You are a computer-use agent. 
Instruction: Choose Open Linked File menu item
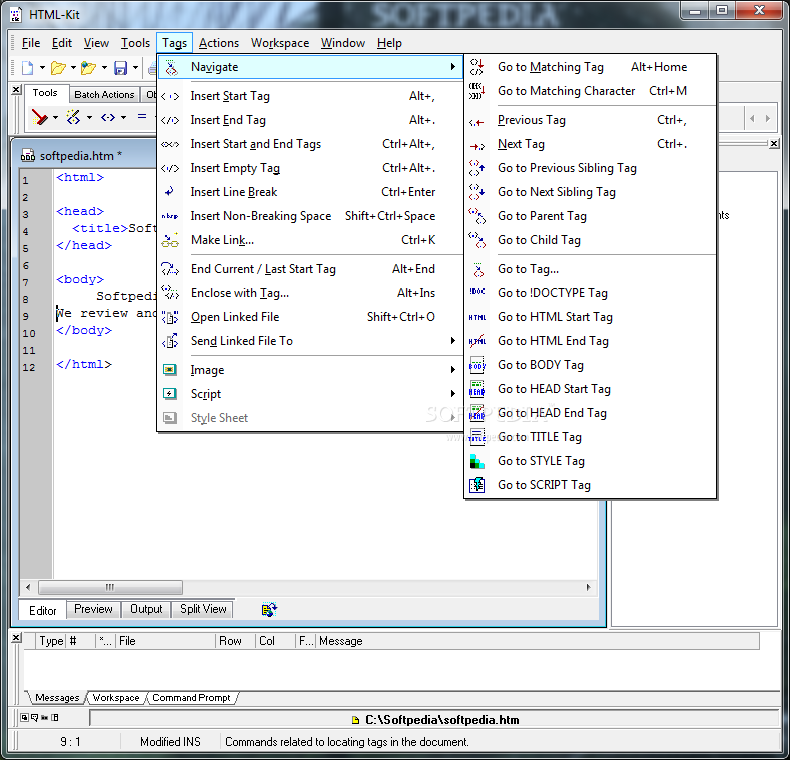tap(310, 317)
